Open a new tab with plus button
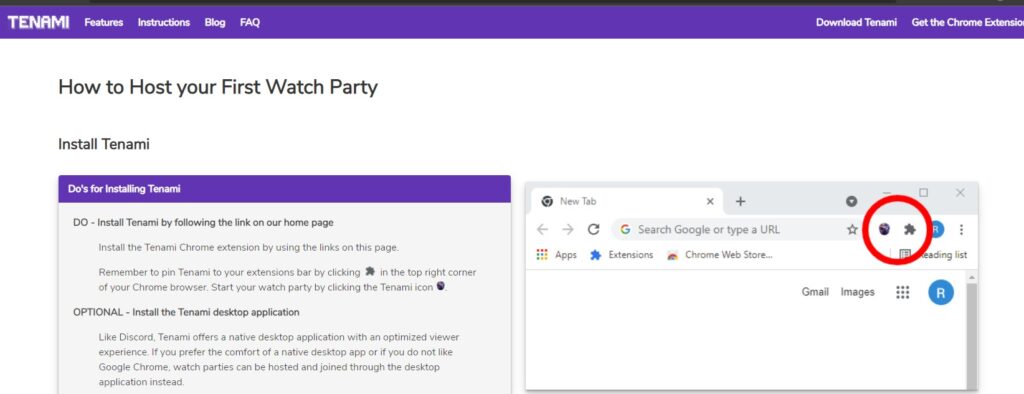 click(x=740, y=201)
